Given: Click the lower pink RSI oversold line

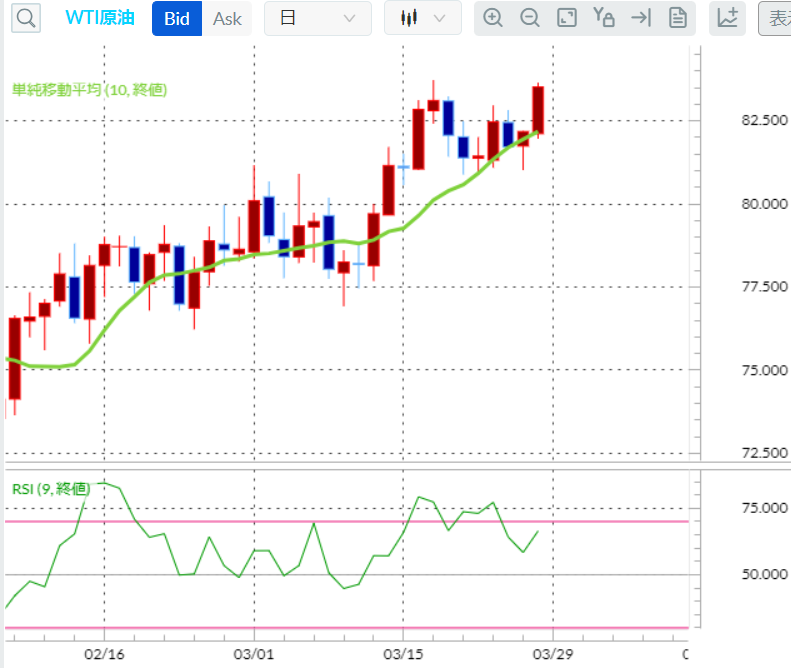Looking at the screenshot, I should click(347, 628).
